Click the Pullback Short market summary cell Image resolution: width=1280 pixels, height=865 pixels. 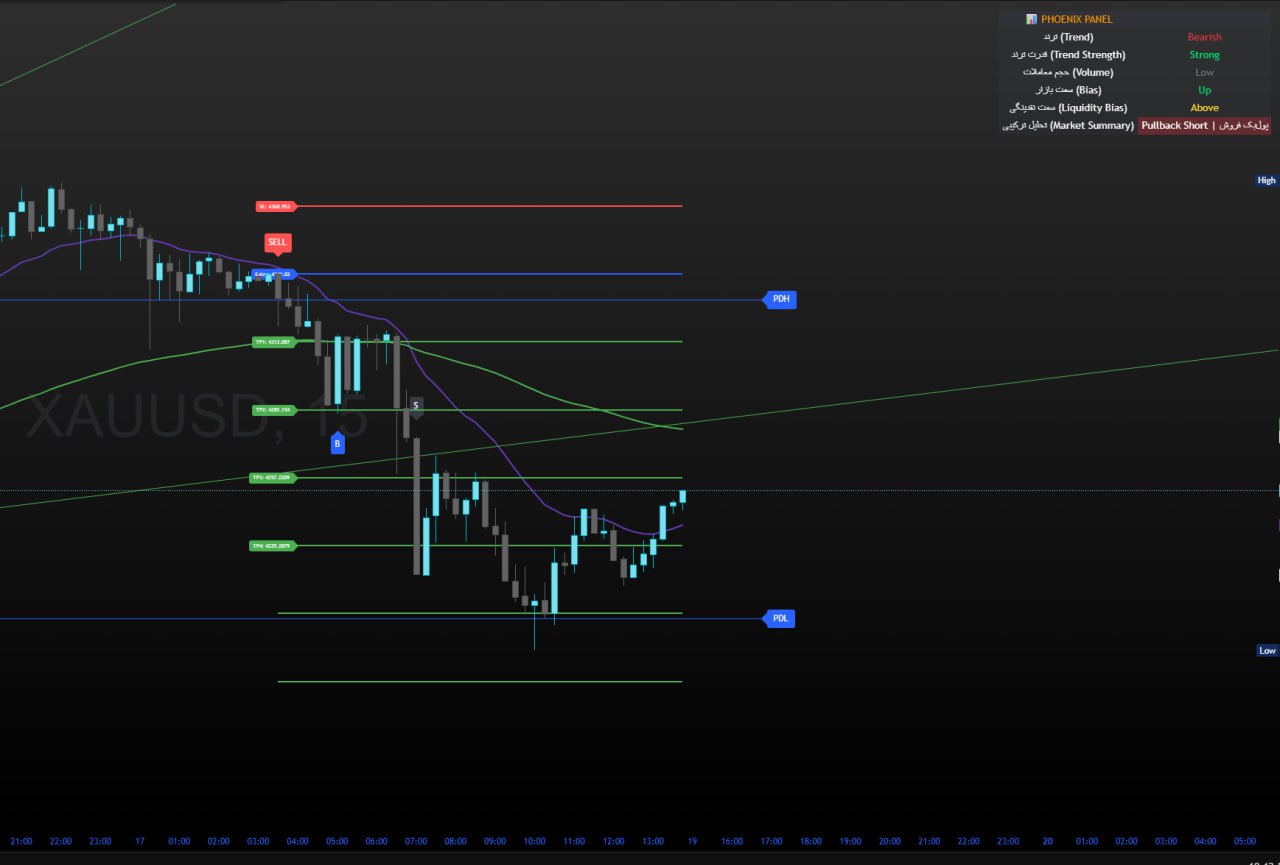pyautogui.click(x=1204, y=126)
